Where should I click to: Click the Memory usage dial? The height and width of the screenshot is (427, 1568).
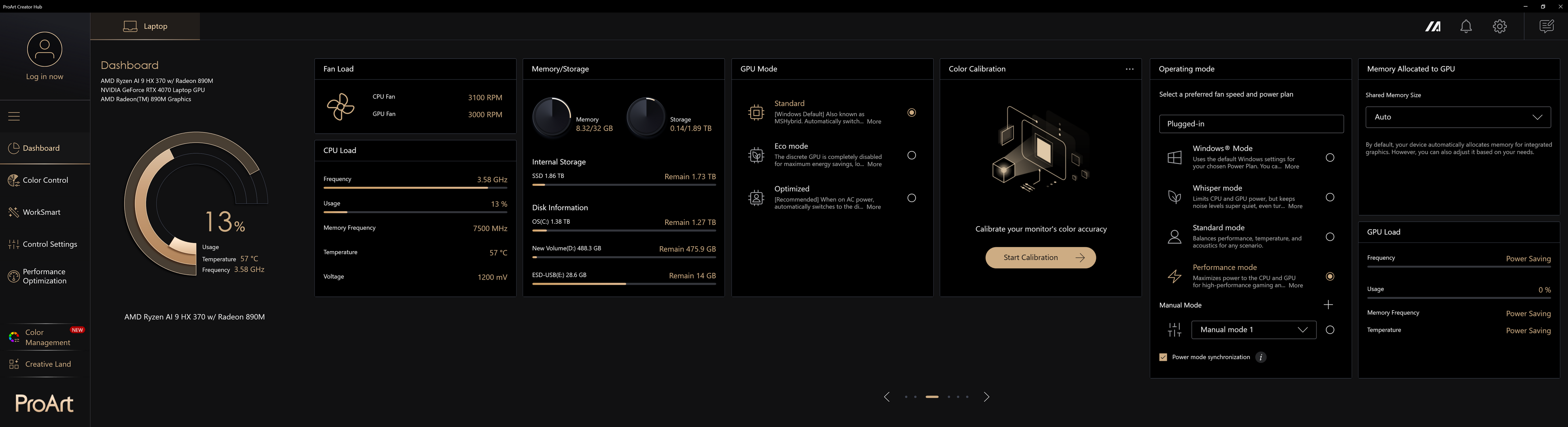click(552, 117)
